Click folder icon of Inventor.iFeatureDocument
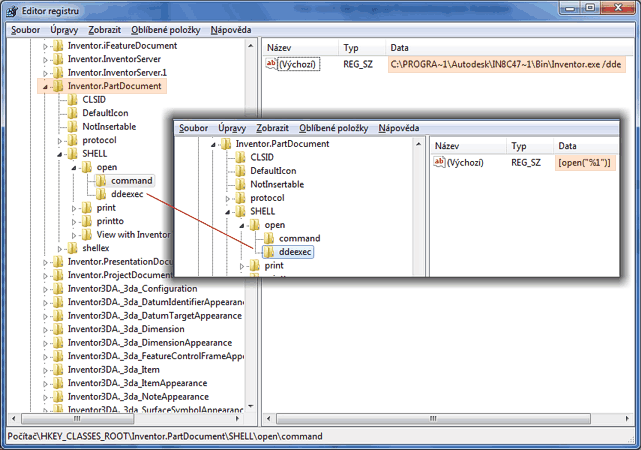The image size is (641, 450). tap(58, 45)
